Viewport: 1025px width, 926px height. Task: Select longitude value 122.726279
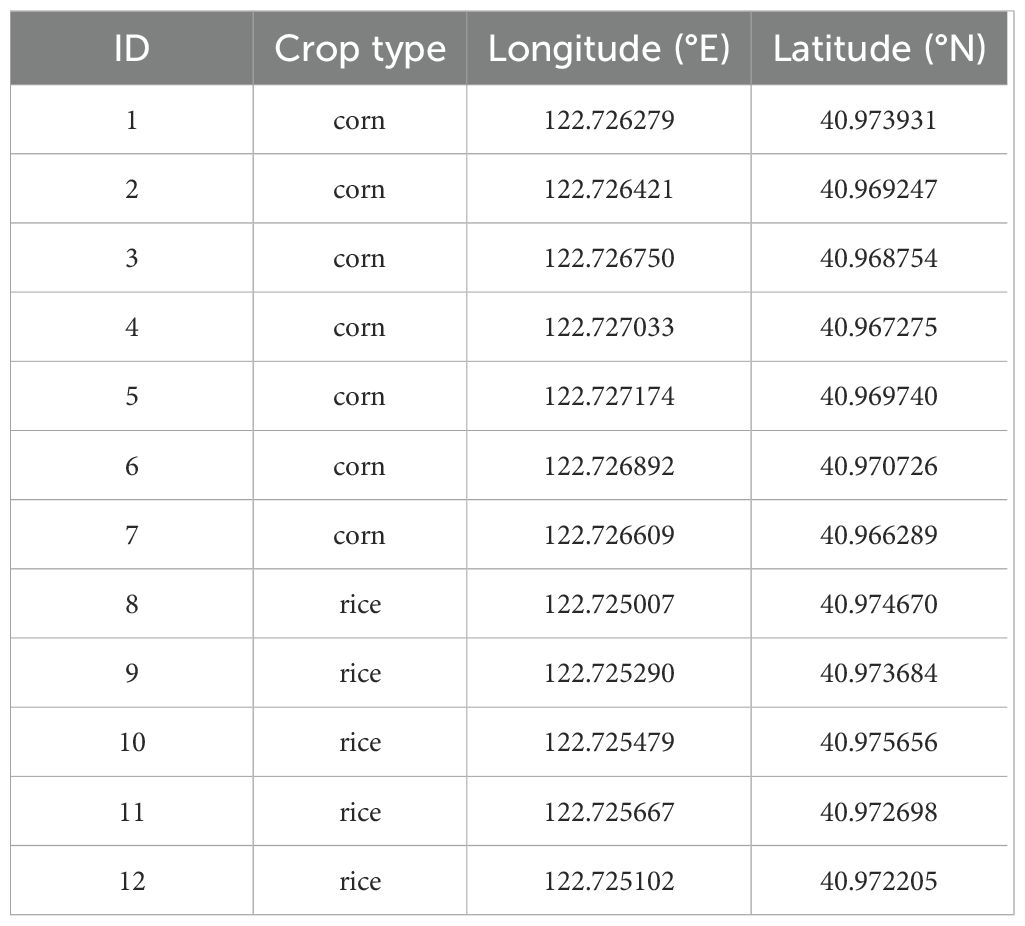pos(609,120)
